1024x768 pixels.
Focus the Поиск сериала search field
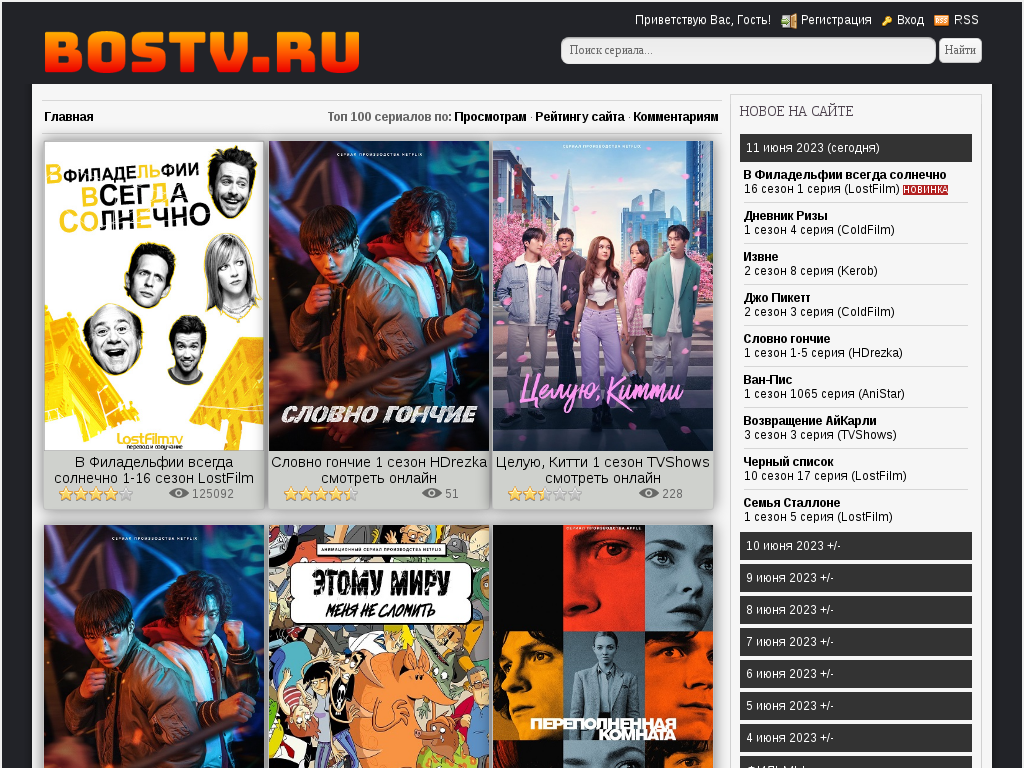pos(748,50)
